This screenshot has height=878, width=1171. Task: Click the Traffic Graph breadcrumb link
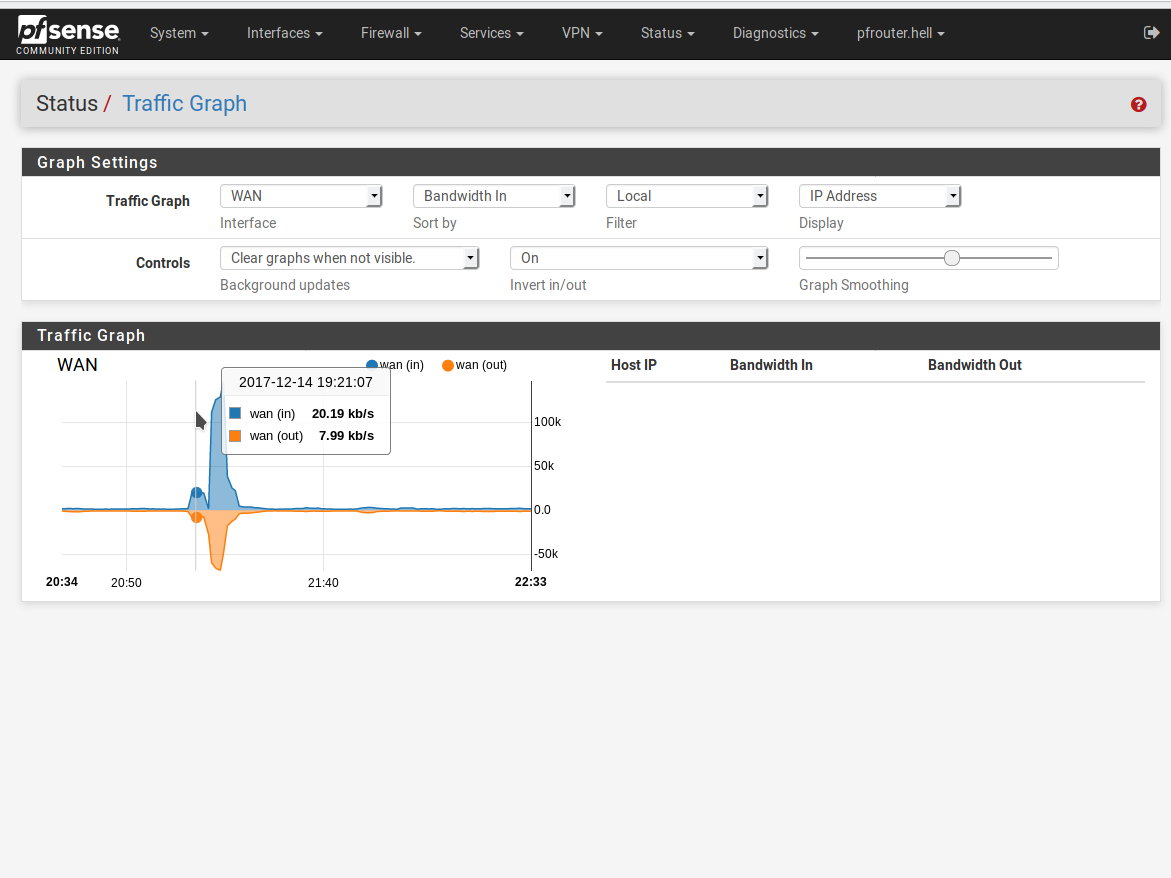[x=184, y=104]
